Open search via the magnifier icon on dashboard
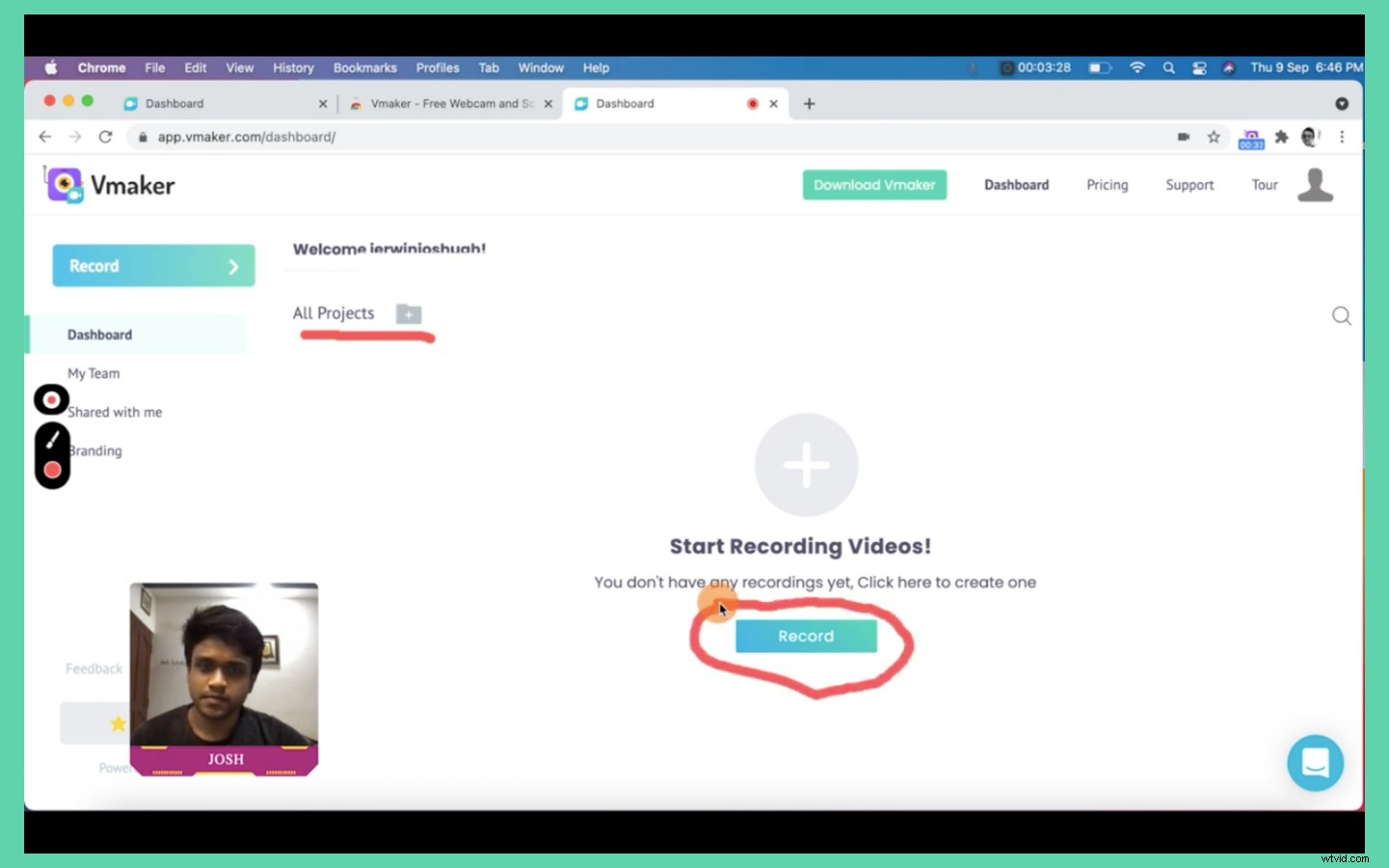Image resolution: width=1389 pixels, height=868 pixels. (1341, 315)
